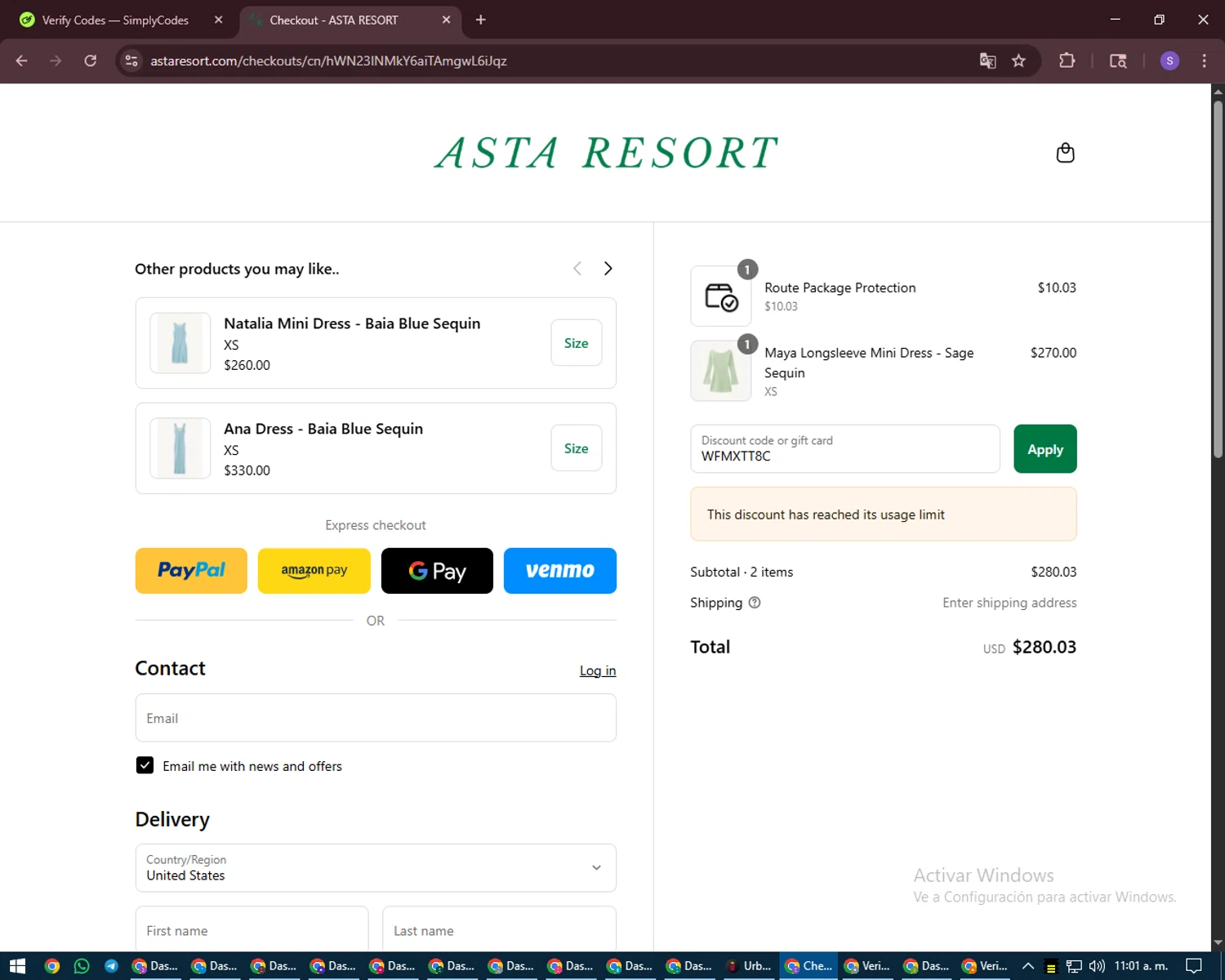Image resolution: width=1225 pixels, height=980 pixels.
Task: Open new browser tab
Action: click(481, 20)
